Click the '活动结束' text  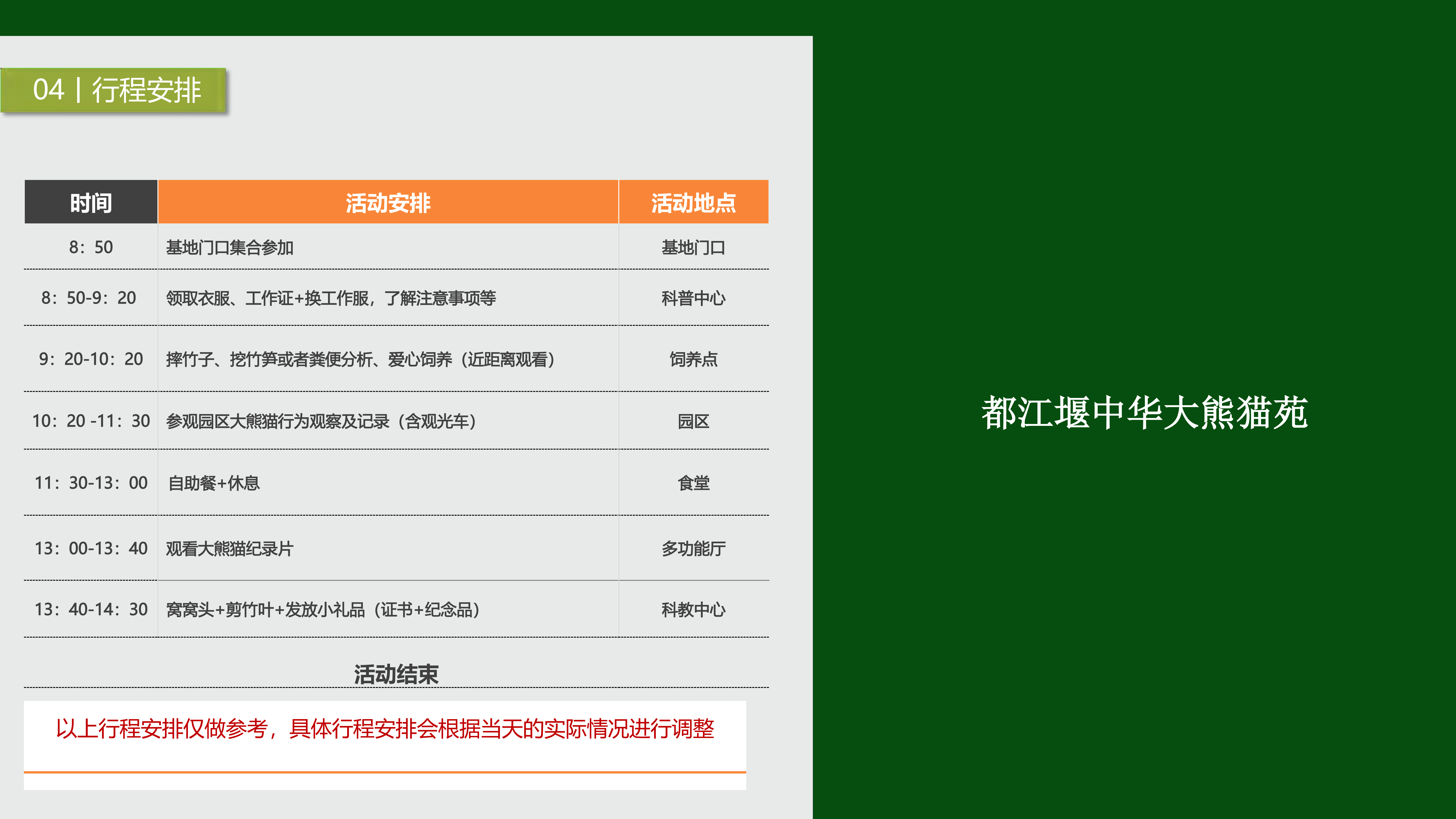click(396, 674)
